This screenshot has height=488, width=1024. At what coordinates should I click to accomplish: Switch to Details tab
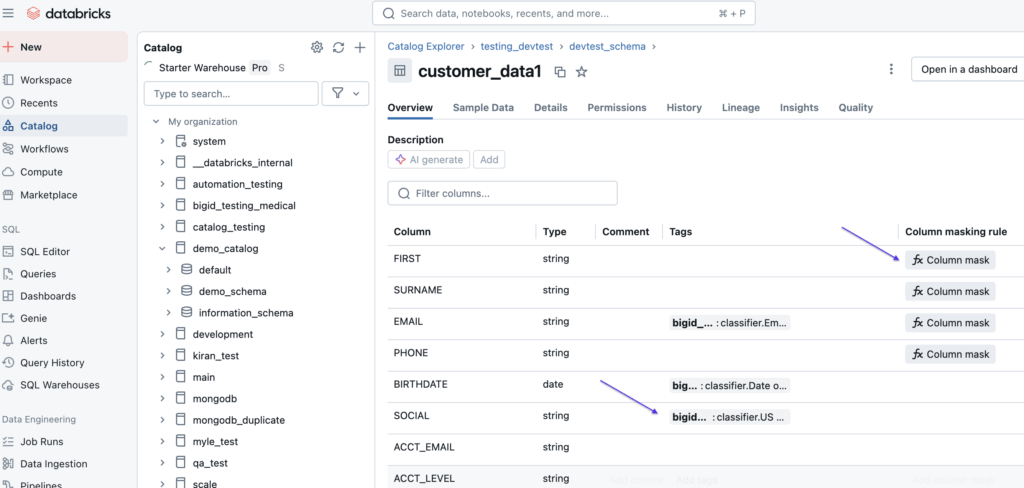tap(551, 108)
